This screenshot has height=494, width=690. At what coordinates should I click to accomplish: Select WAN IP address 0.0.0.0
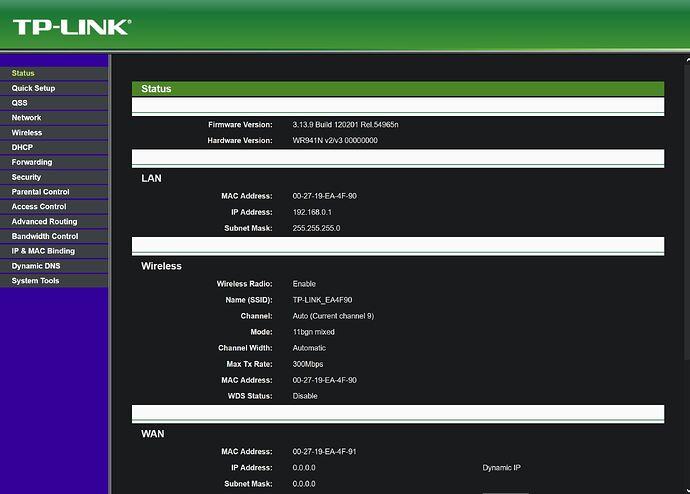304,468
